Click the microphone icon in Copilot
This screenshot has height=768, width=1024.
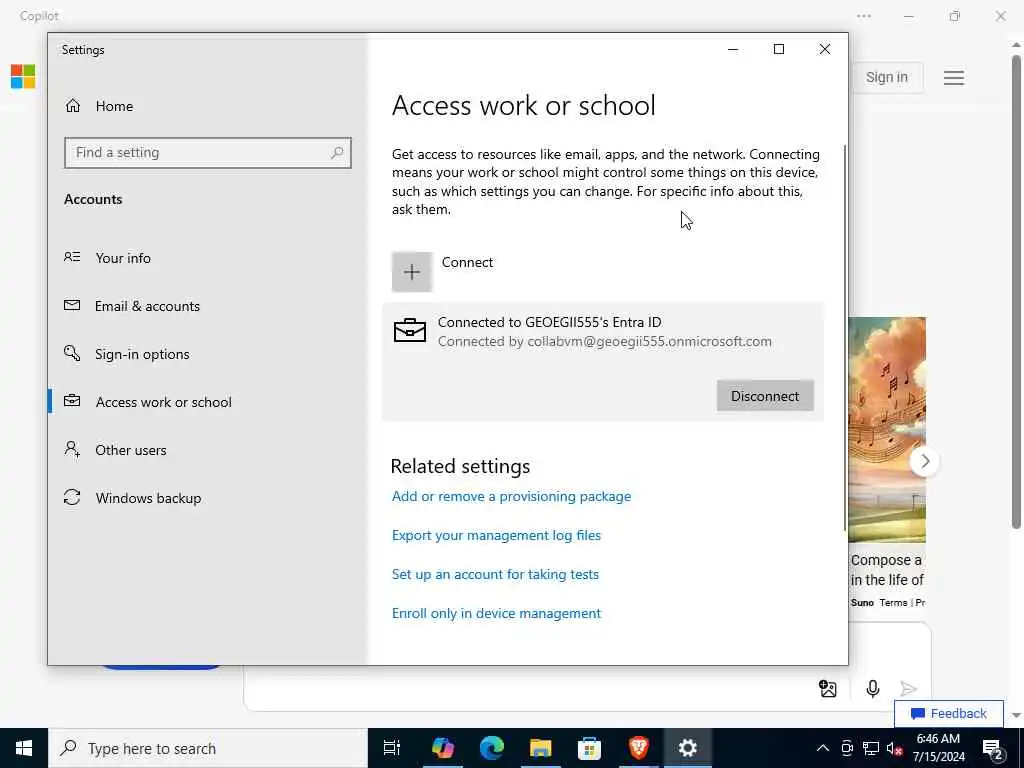click(x=872, y=688)
